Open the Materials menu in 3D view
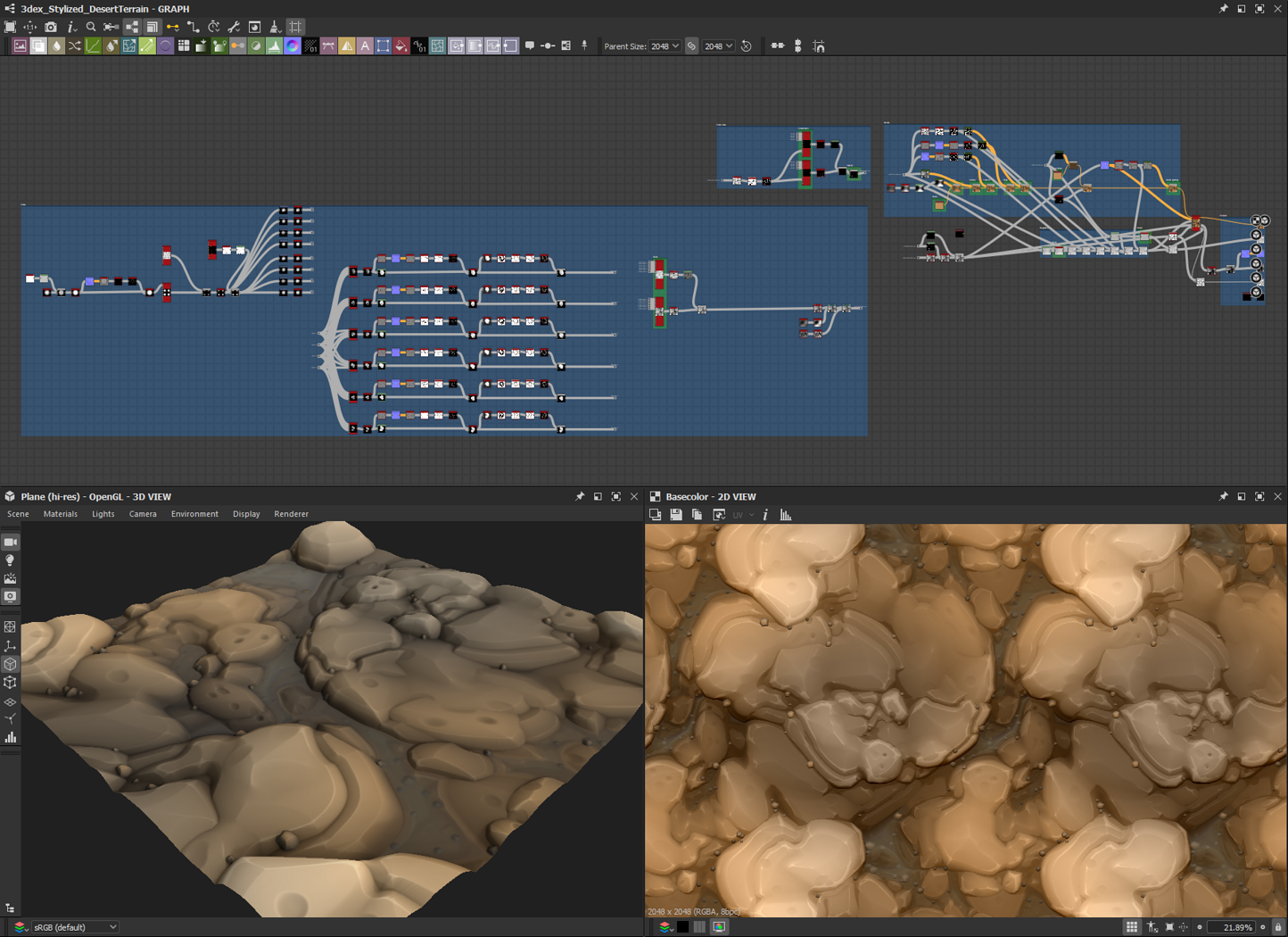Image resolution: width=1288 pixels, height=937 pixels. click(60, 514)
